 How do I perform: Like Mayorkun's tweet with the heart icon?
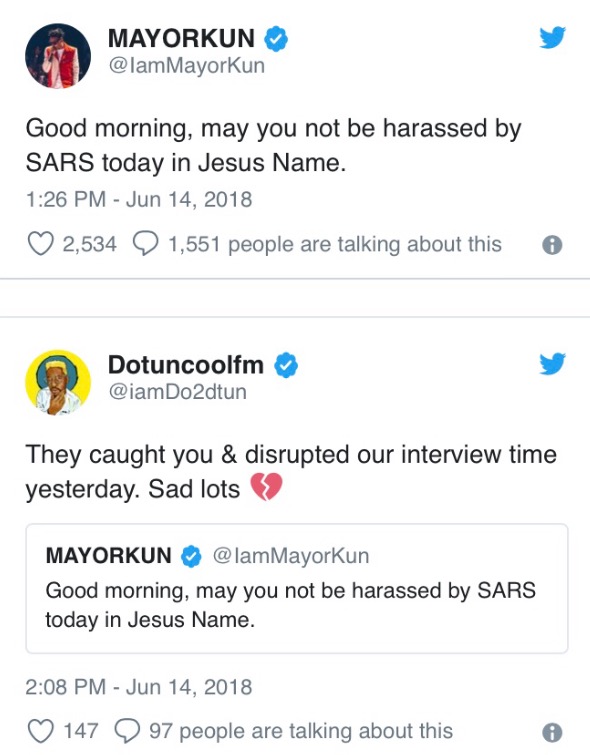coord(40,244)
